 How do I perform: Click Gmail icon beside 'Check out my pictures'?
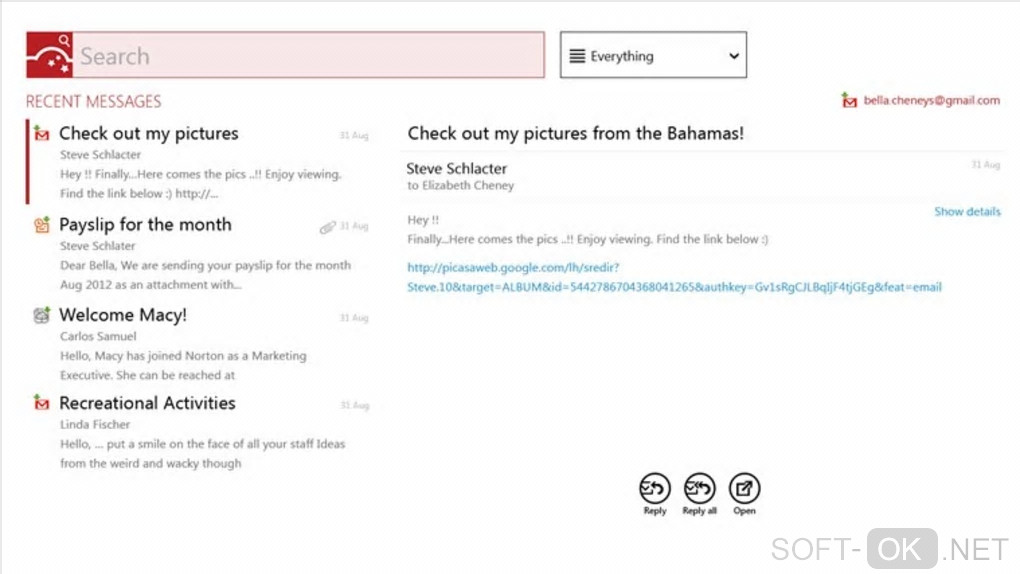tap(42, 133)
